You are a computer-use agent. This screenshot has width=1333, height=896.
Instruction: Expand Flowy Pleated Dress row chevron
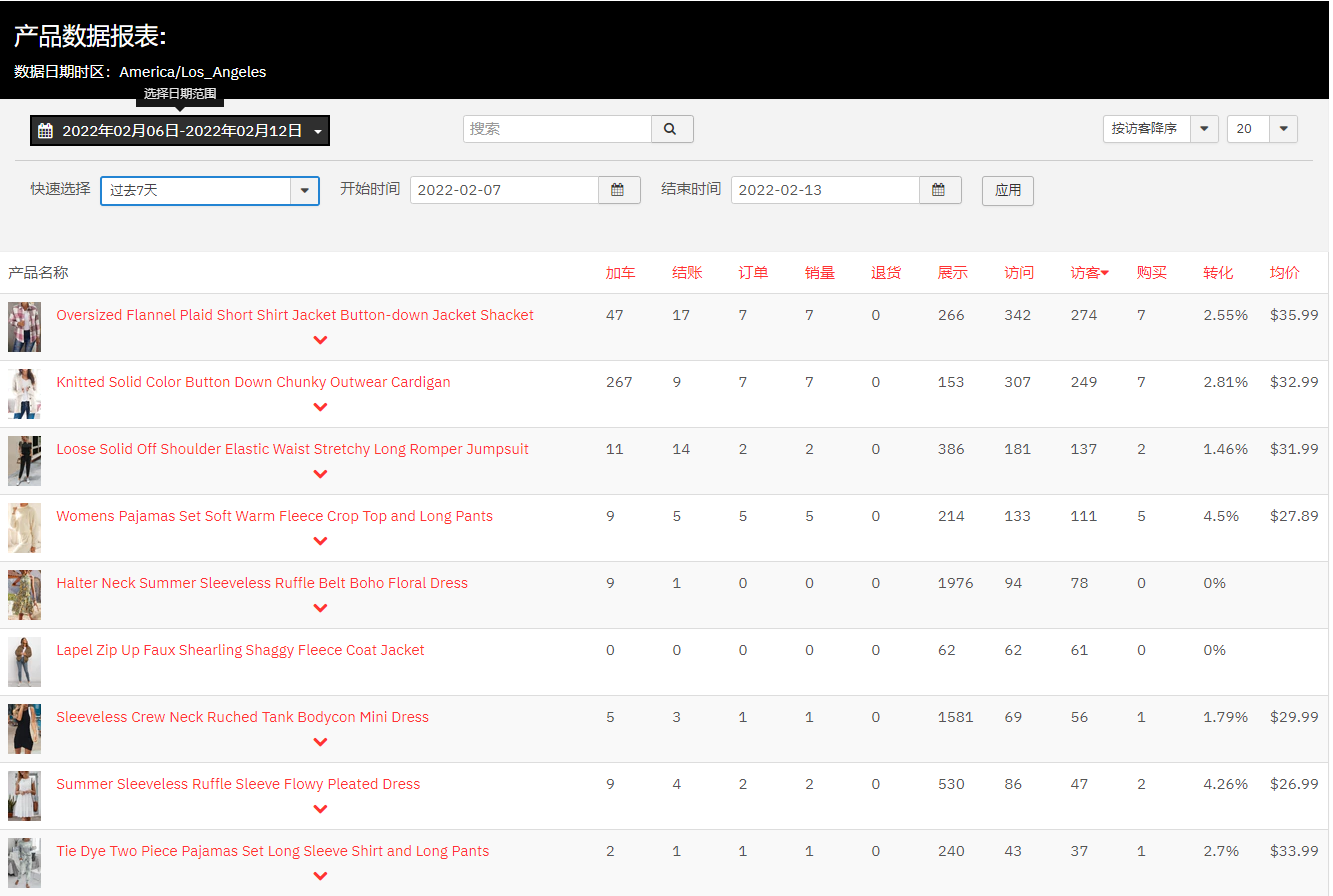click(x=320, y=809)
